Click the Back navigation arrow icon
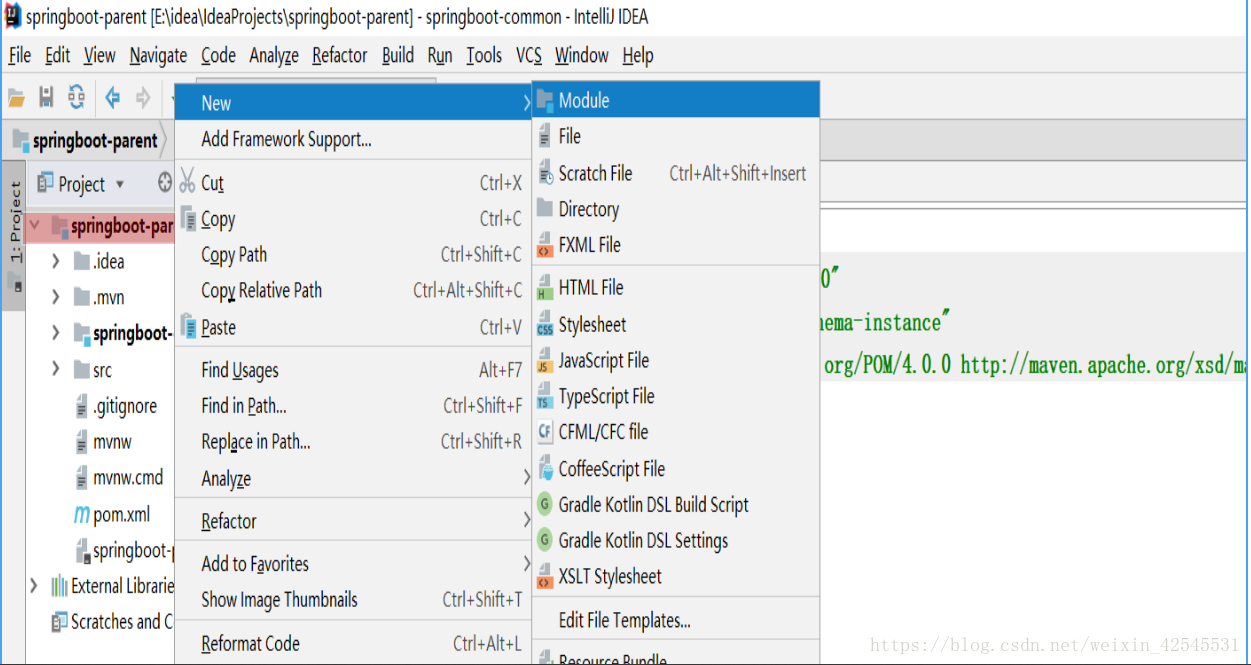This screenshot has height=665, width=1251. coord(113,97)
